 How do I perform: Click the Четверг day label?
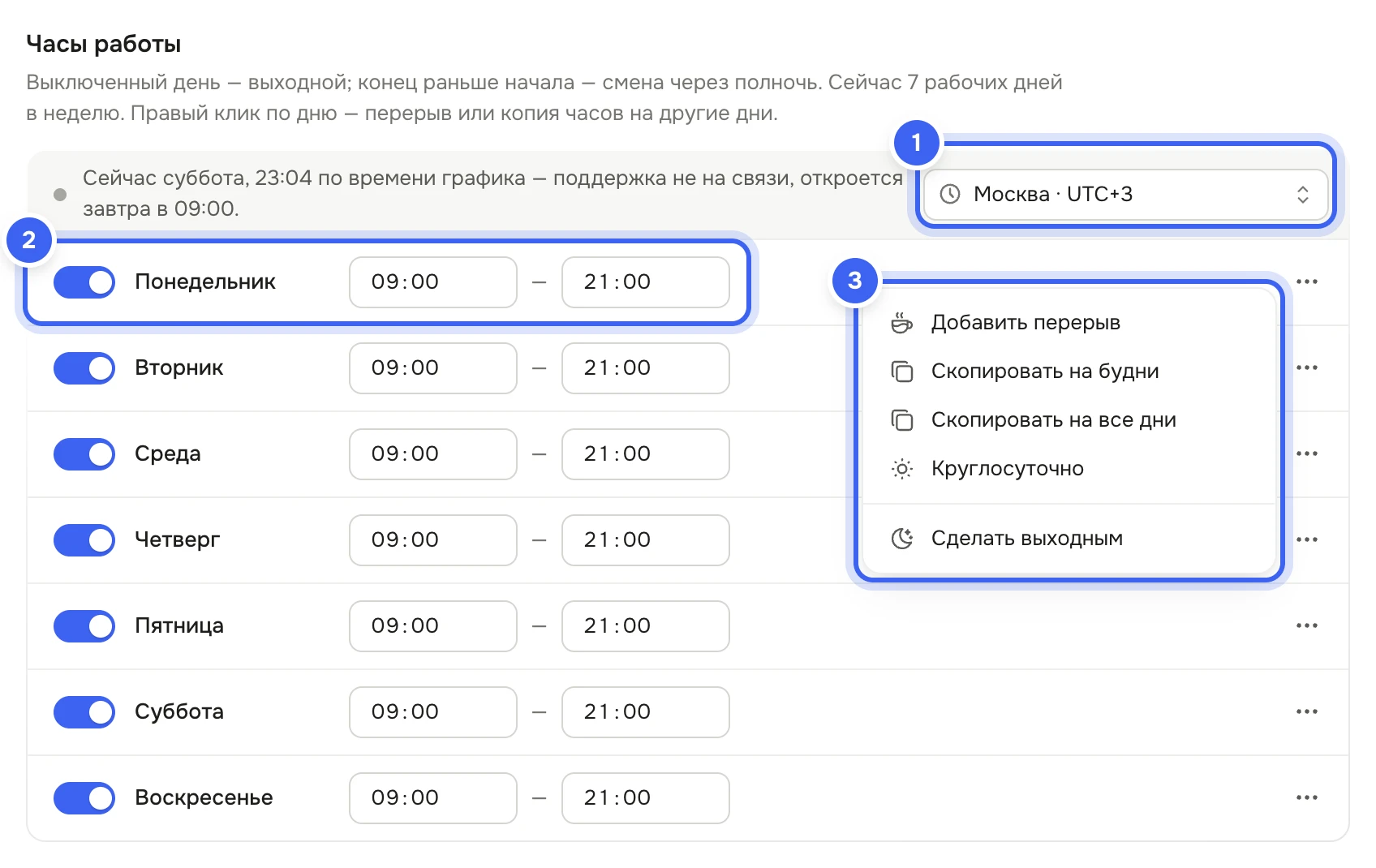click(x=178, y=540)
